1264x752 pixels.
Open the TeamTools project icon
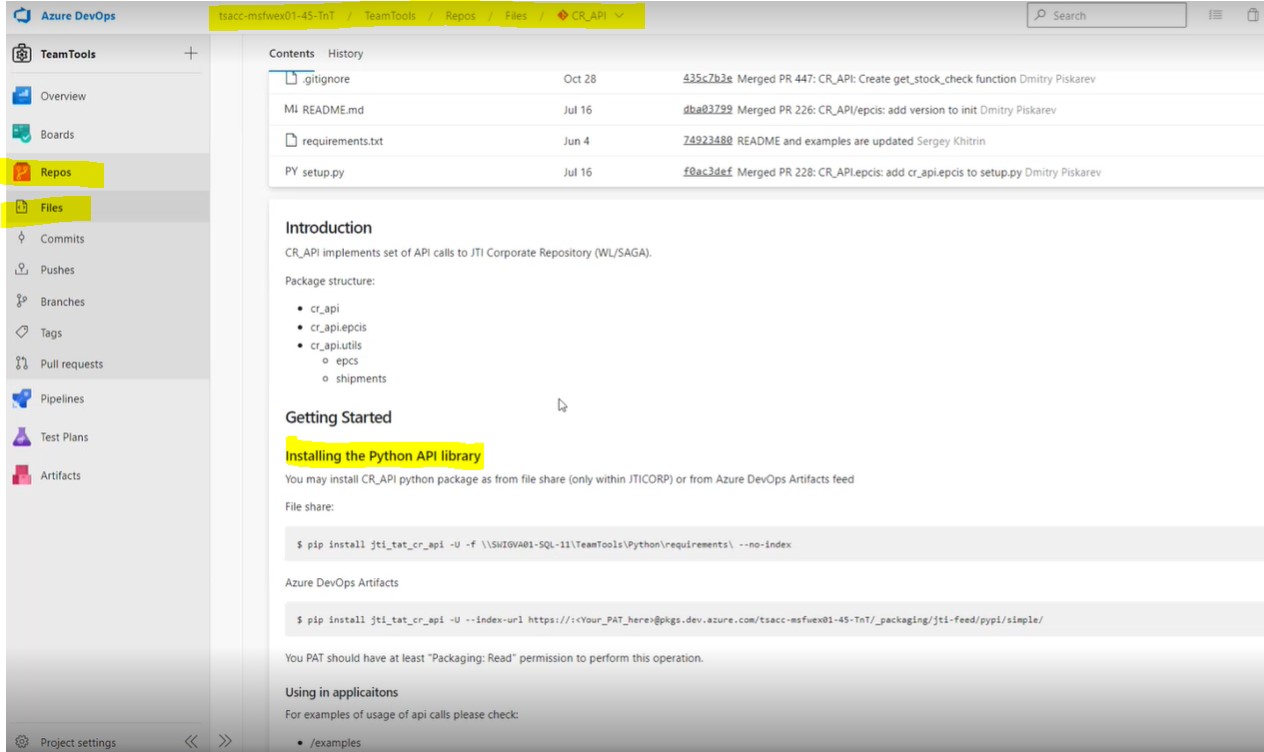22,54
